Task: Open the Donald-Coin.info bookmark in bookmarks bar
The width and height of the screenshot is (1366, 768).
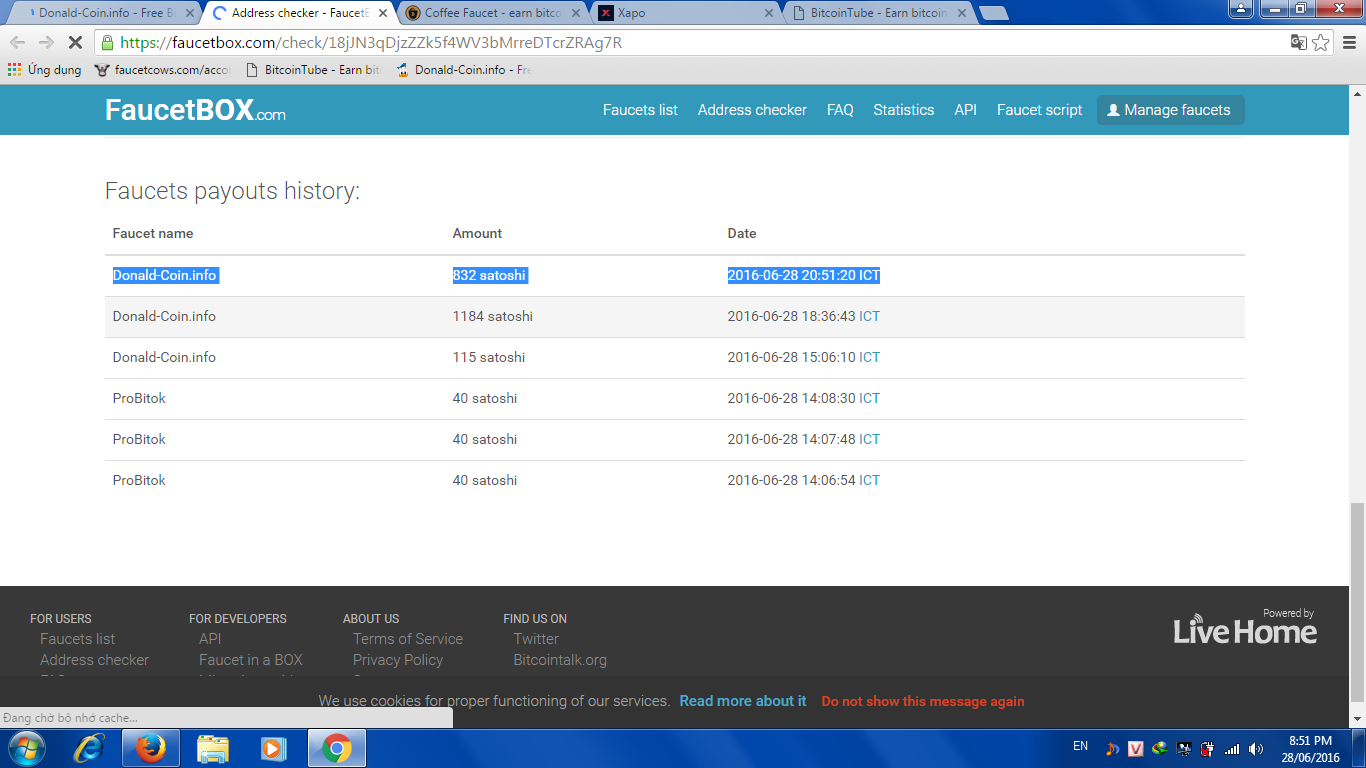Action: (462, 70)
